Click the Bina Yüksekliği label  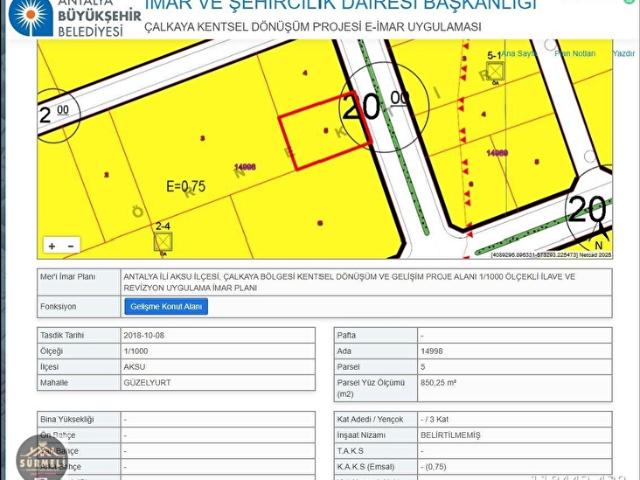click(x=67, y=419)
